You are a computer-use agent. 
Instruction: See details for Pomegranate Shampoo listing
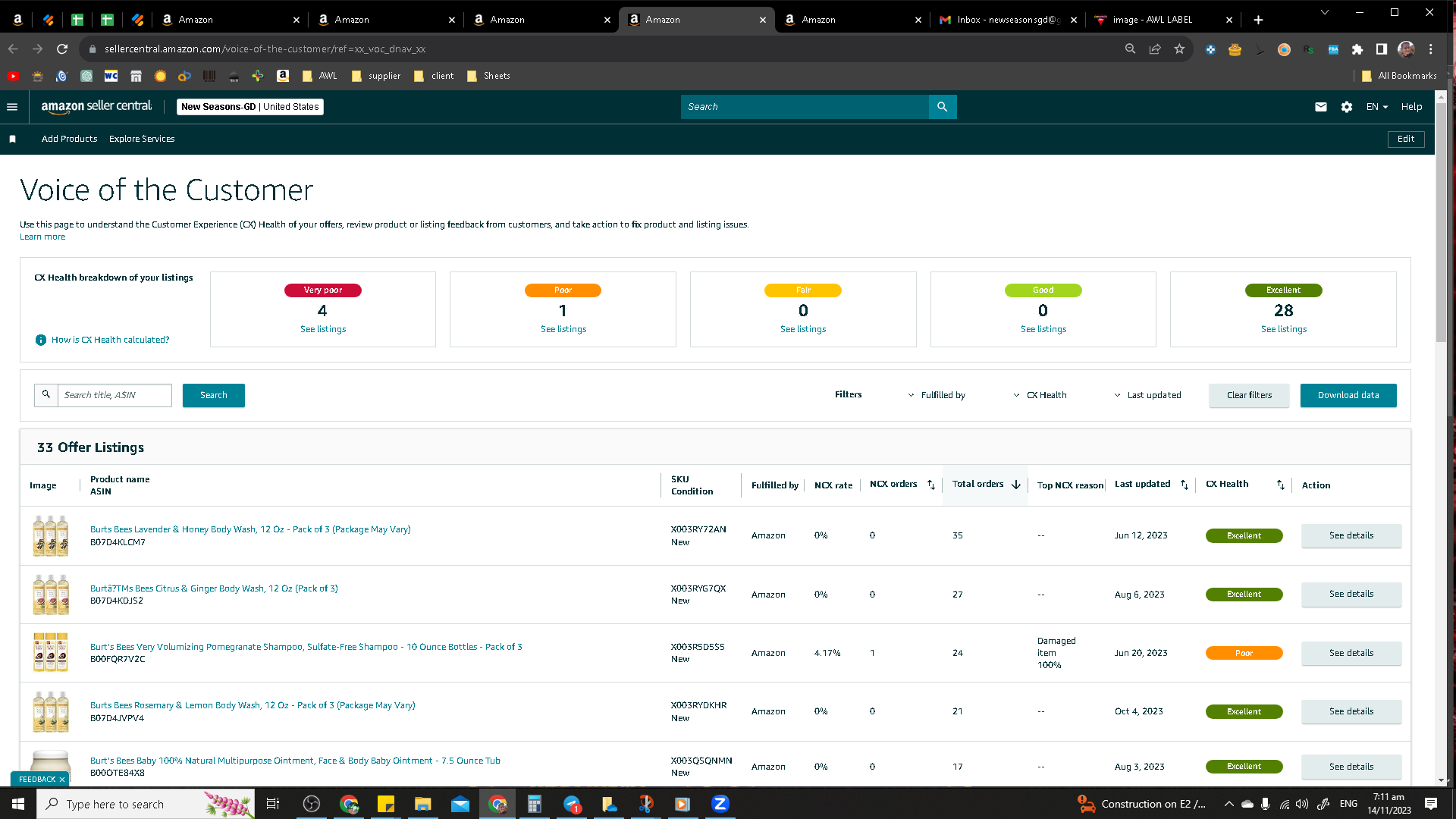pos(1351,653)
